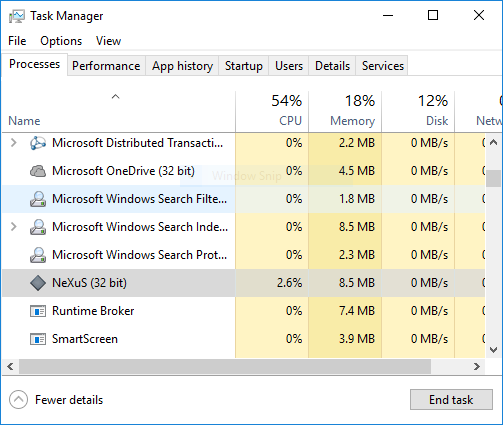Select the Processes tab
This screenshot has height=425, width=503.
[35, 64]
